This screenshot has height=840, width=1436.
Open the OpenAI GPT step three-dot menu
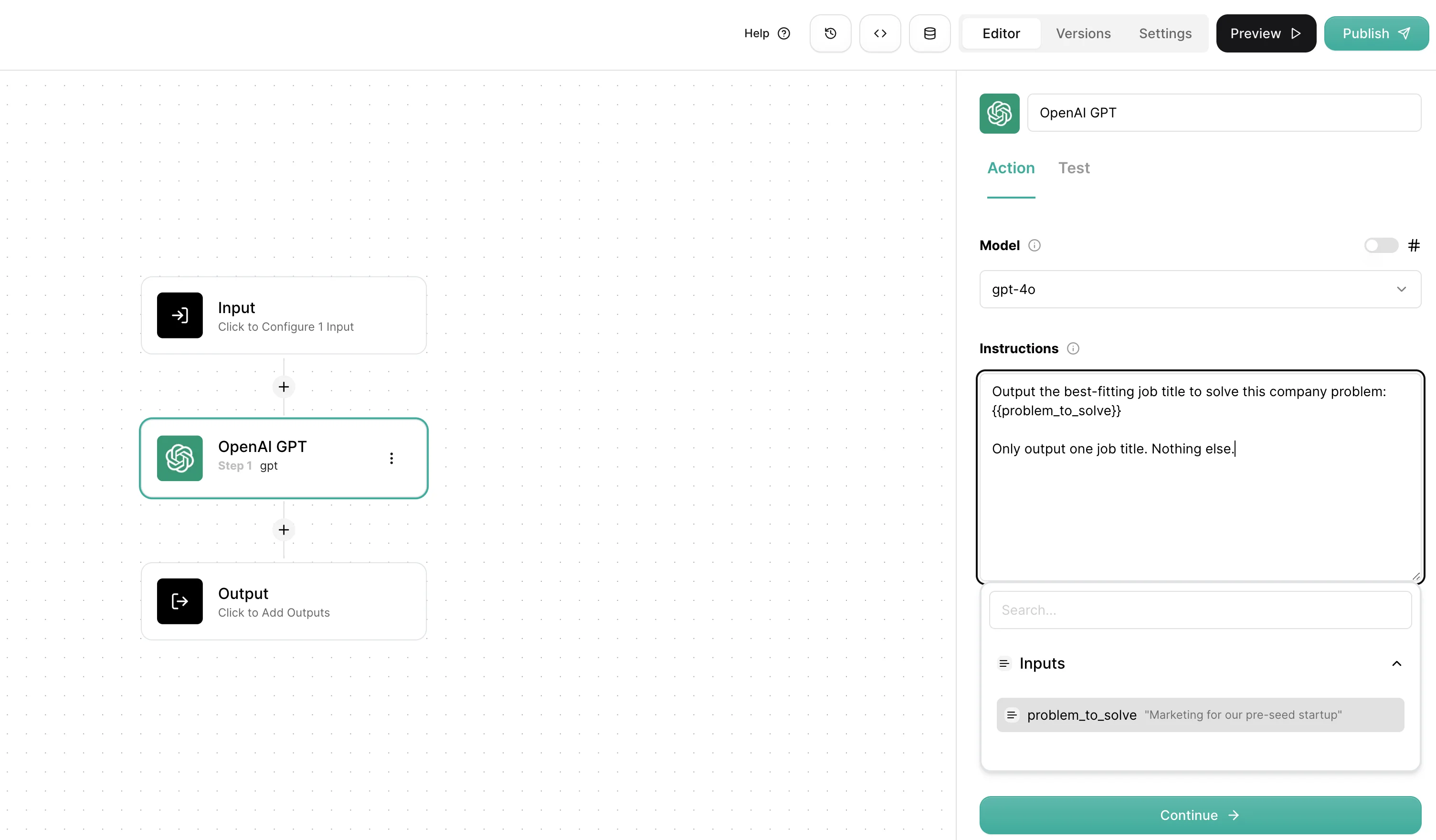(x=391, y=459)
